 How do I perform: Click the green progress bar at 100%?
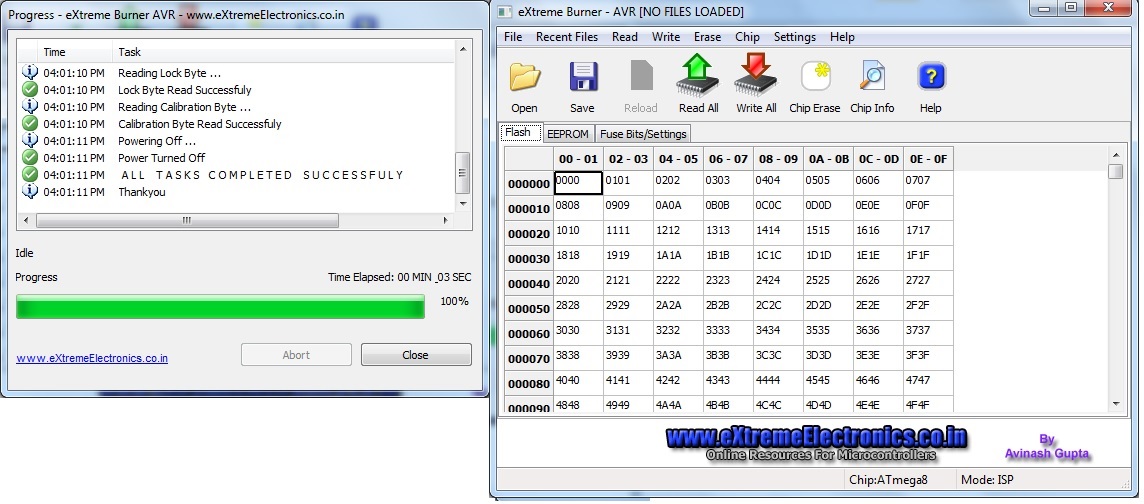click(x=220, y=306)
